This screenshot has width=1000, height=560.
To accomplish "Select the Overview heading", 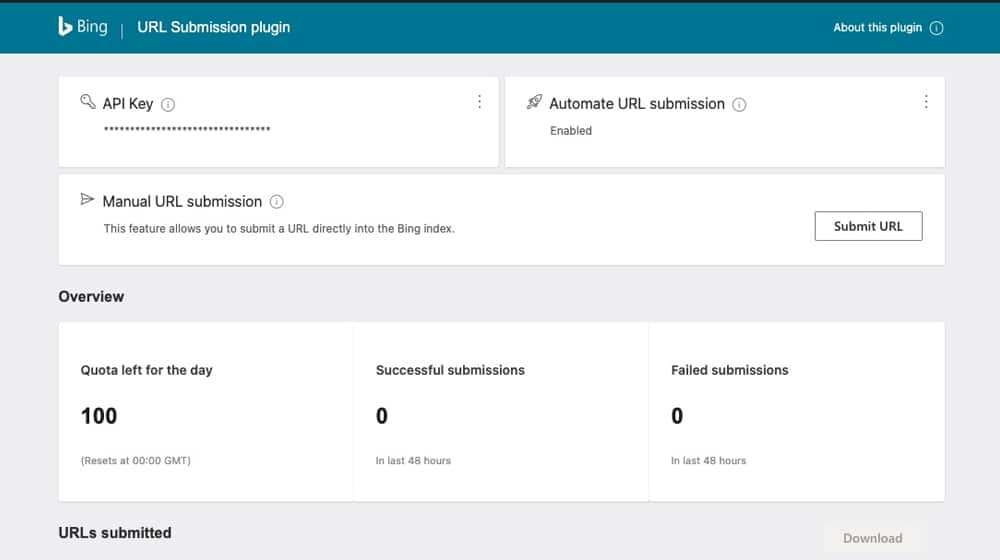I will tap(91, 297).
